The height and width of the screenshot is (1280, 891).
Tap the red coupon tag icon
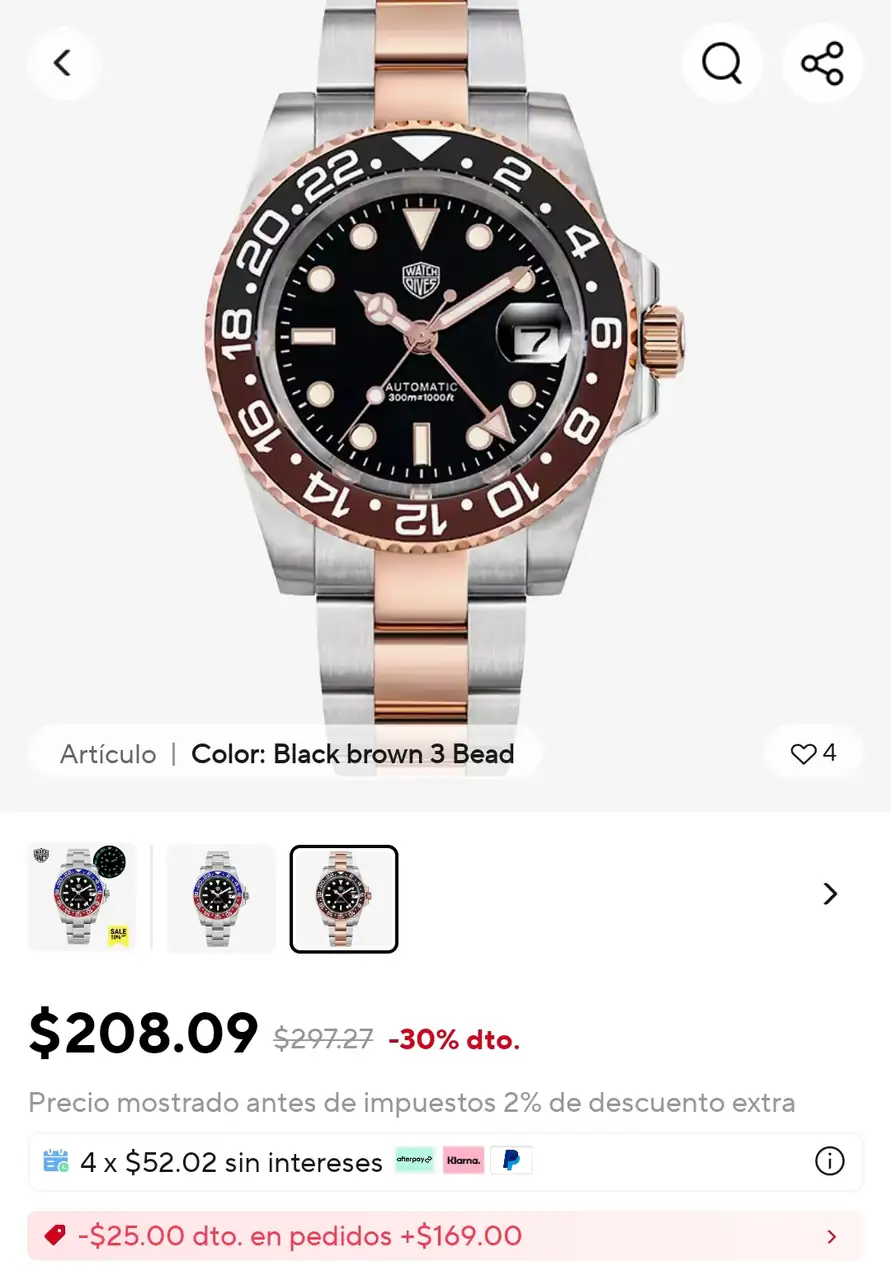[x=55, y=1236]
